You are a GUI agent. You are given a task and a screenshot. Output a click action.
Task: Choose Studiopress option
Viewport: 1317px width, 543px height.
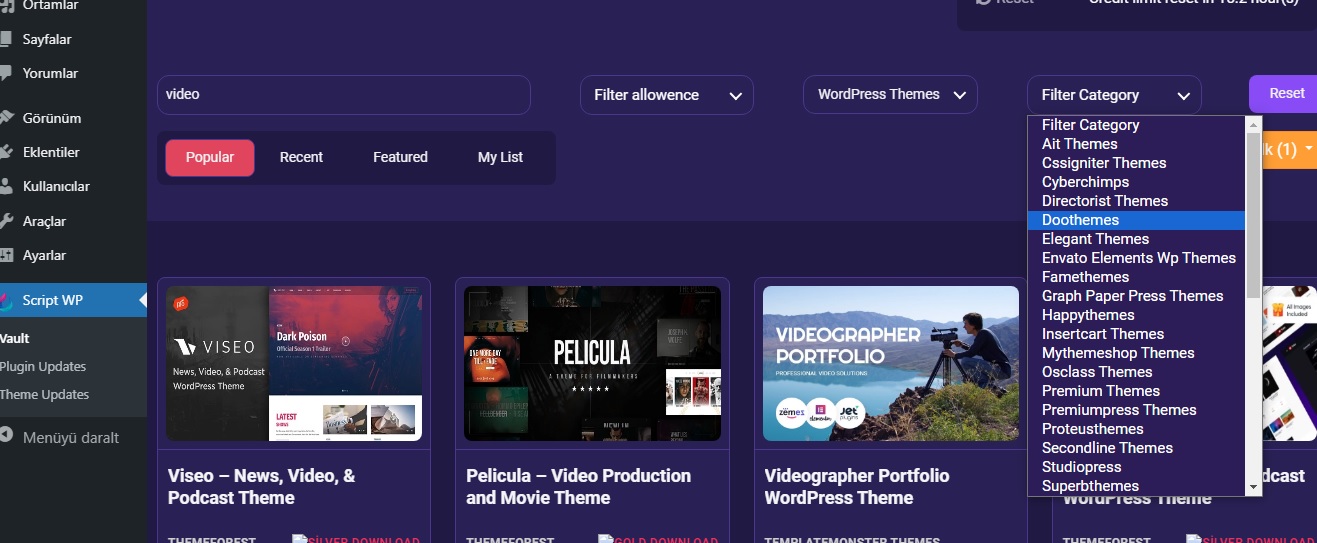(x=1136, y=467)
